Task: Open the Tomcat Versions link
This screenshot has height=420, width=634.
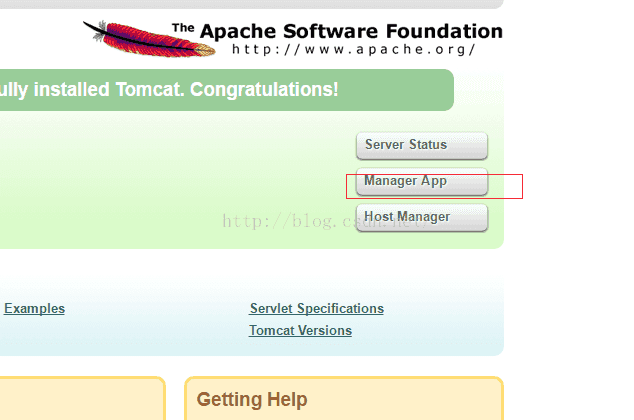Action: (300, 331)
